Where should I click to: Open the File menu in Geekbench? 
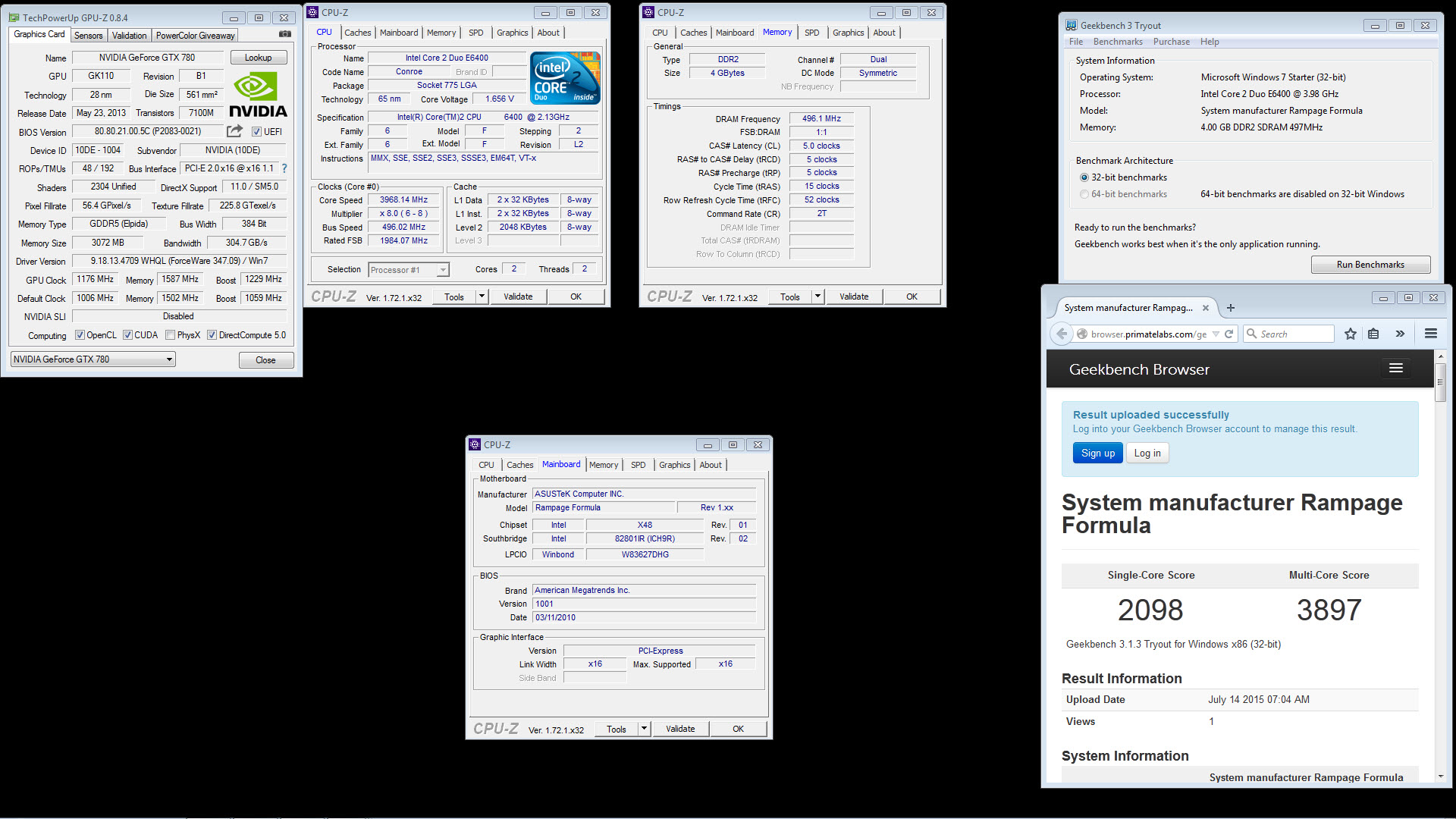pos(1076,42)
